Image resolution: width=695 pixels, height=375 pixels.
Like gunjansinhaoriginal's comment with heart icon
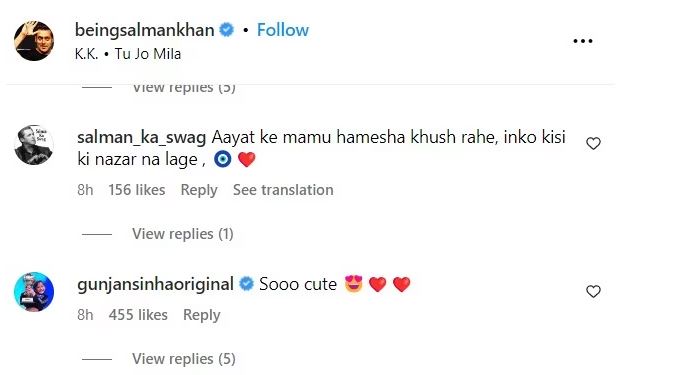click(593, 291)
